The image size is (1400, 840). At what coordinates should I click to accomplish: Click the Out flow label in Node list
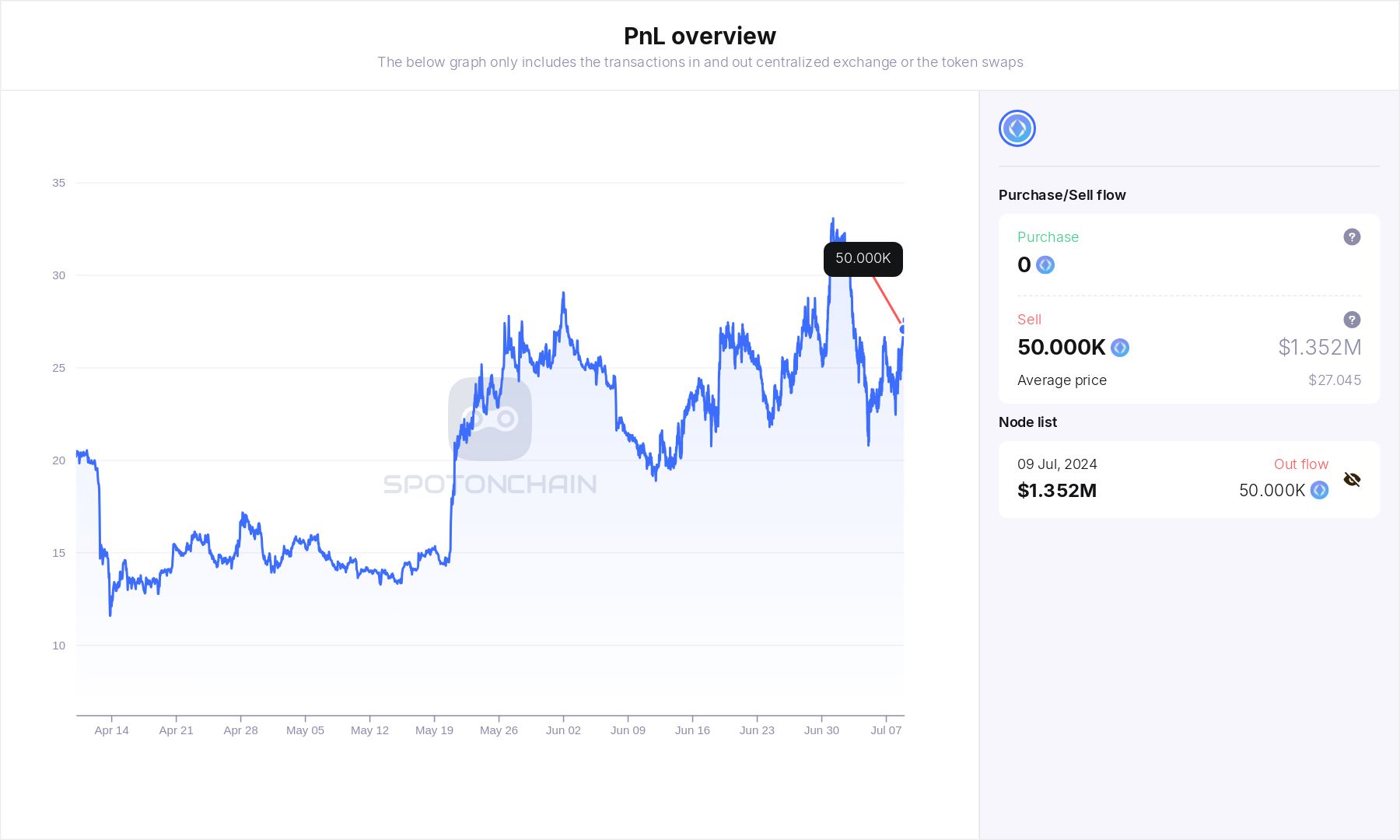coord(1300,464)
